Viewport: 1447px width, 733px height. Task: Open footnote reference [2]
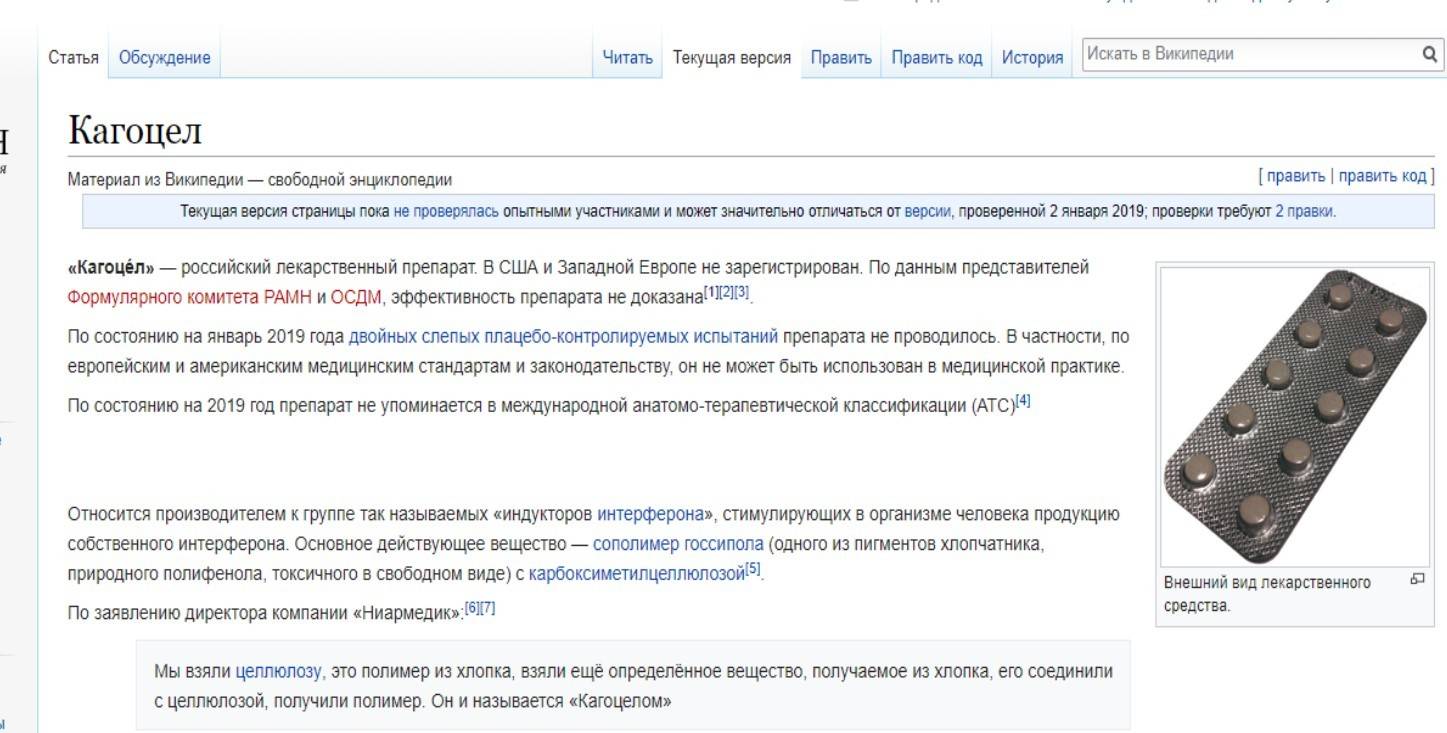[x=726, y=292]
